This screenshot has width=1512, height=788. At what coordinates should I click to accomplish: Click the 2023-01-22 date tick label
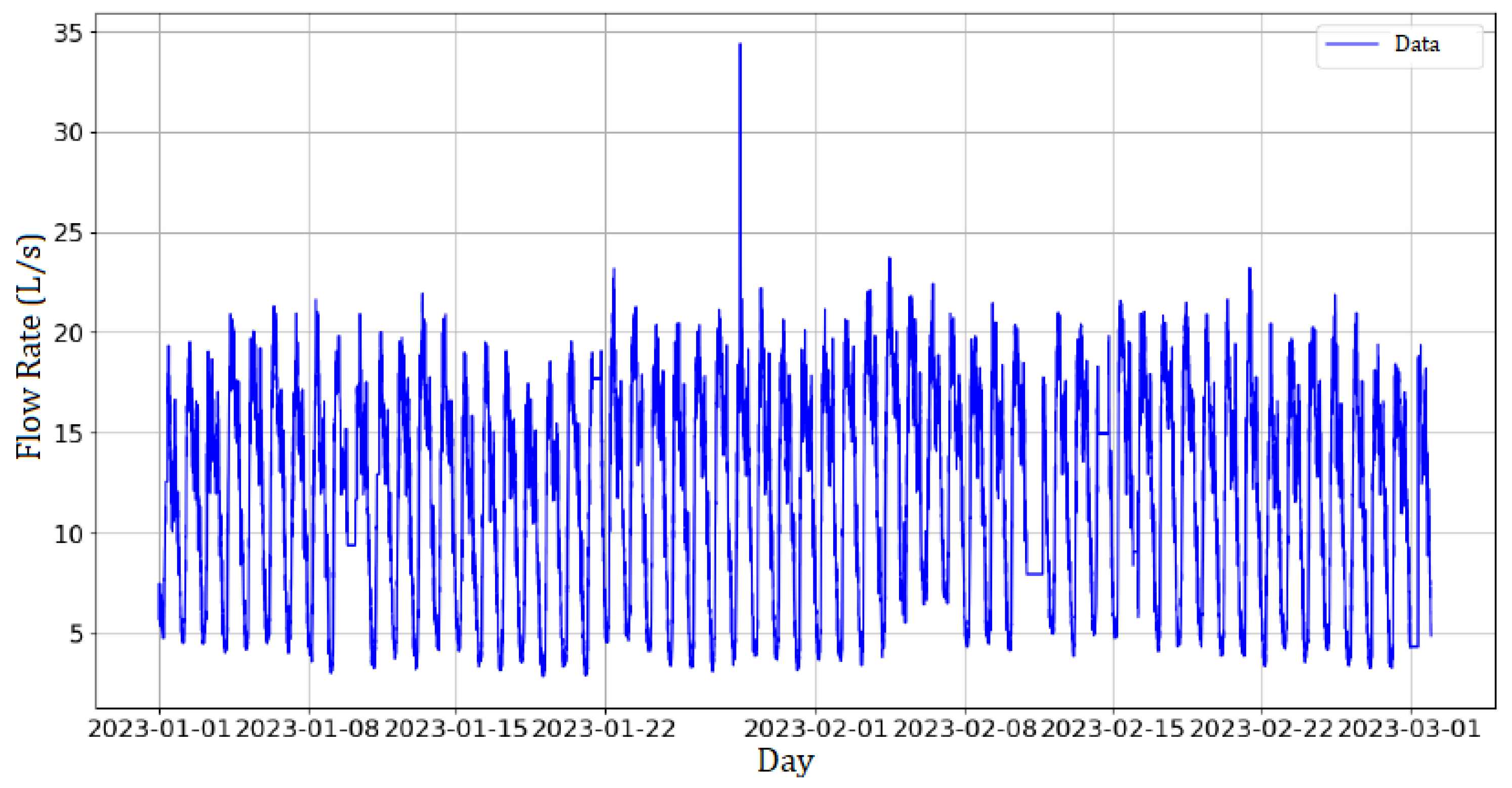point(604,728)
